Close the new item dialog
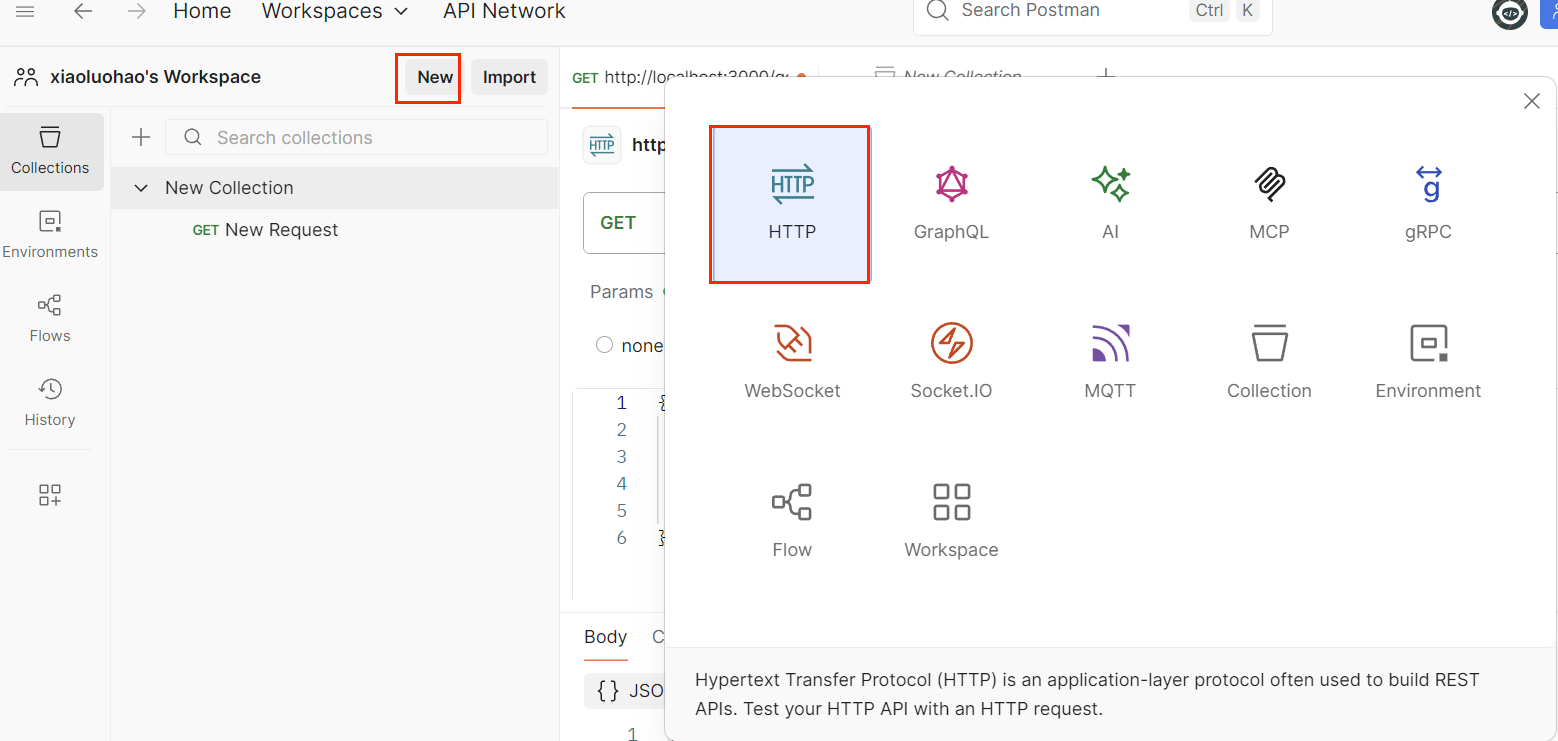Image resolution: width=1558 pixels, height=741 pixels. [x=1531, y=101]
